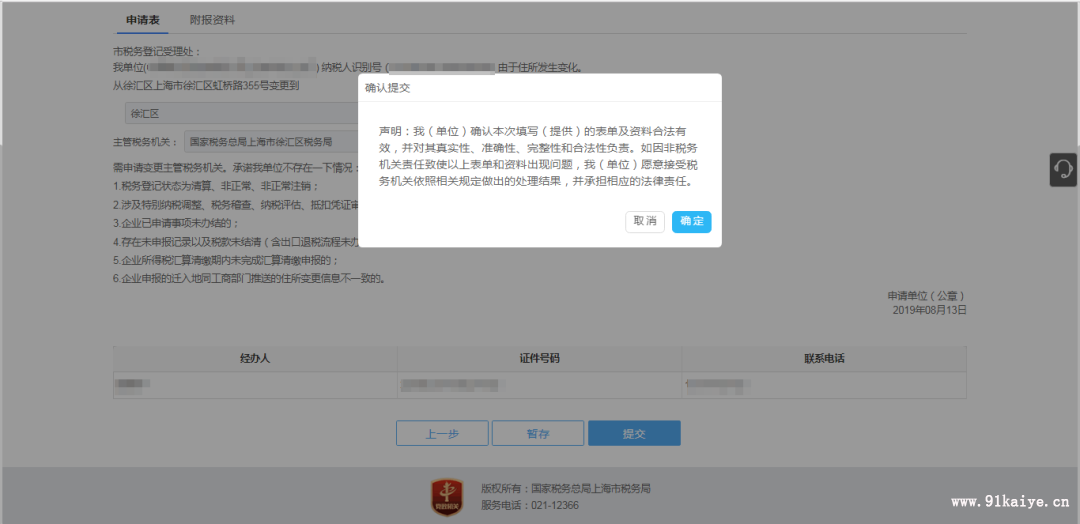The height and width of the screenshot is (524, 1080).
Task: Select the 证件号码 column header
Action: [x=539, y=358]
